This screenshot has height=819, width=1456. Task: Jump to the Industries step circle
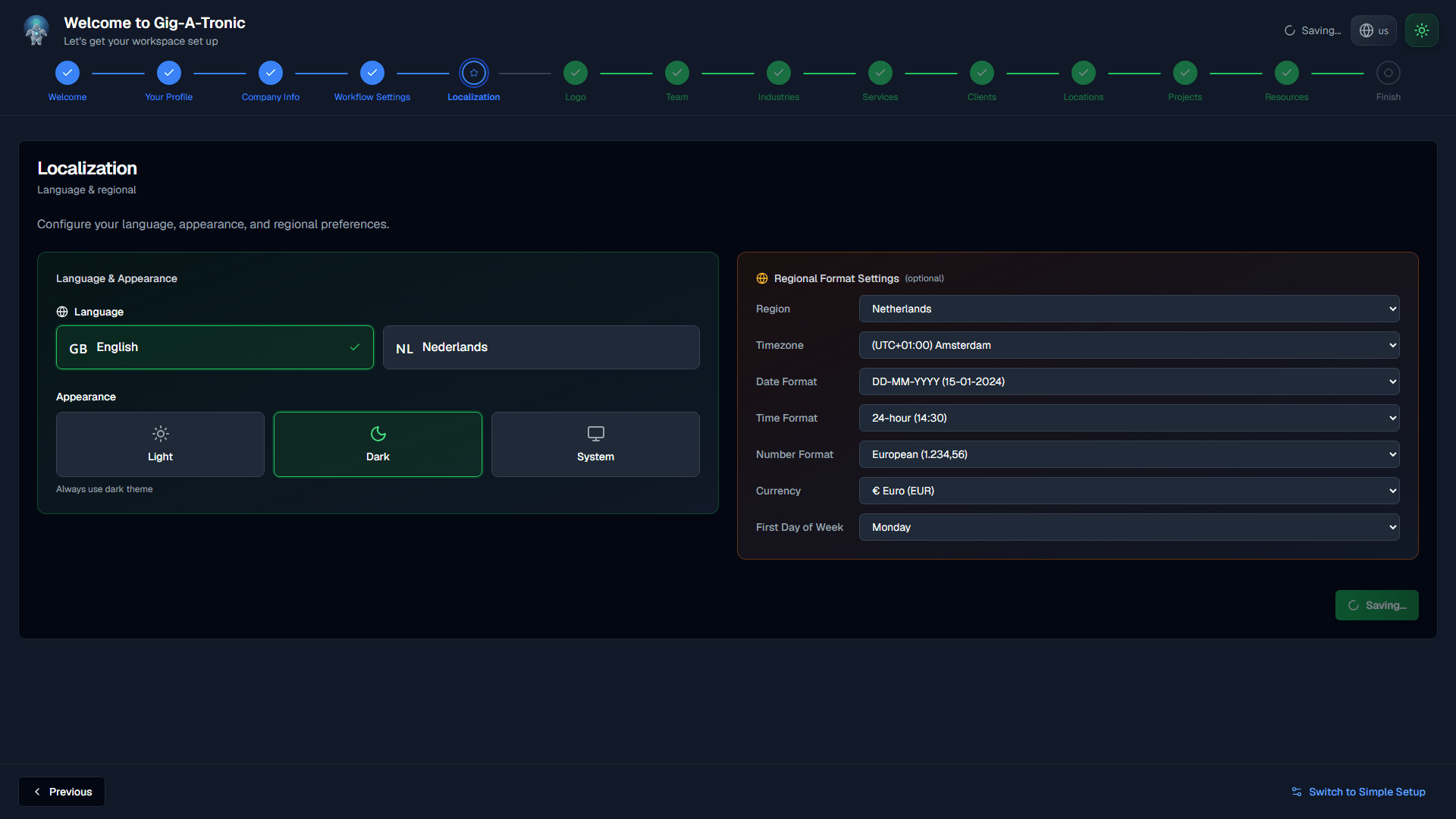(779, 73)
